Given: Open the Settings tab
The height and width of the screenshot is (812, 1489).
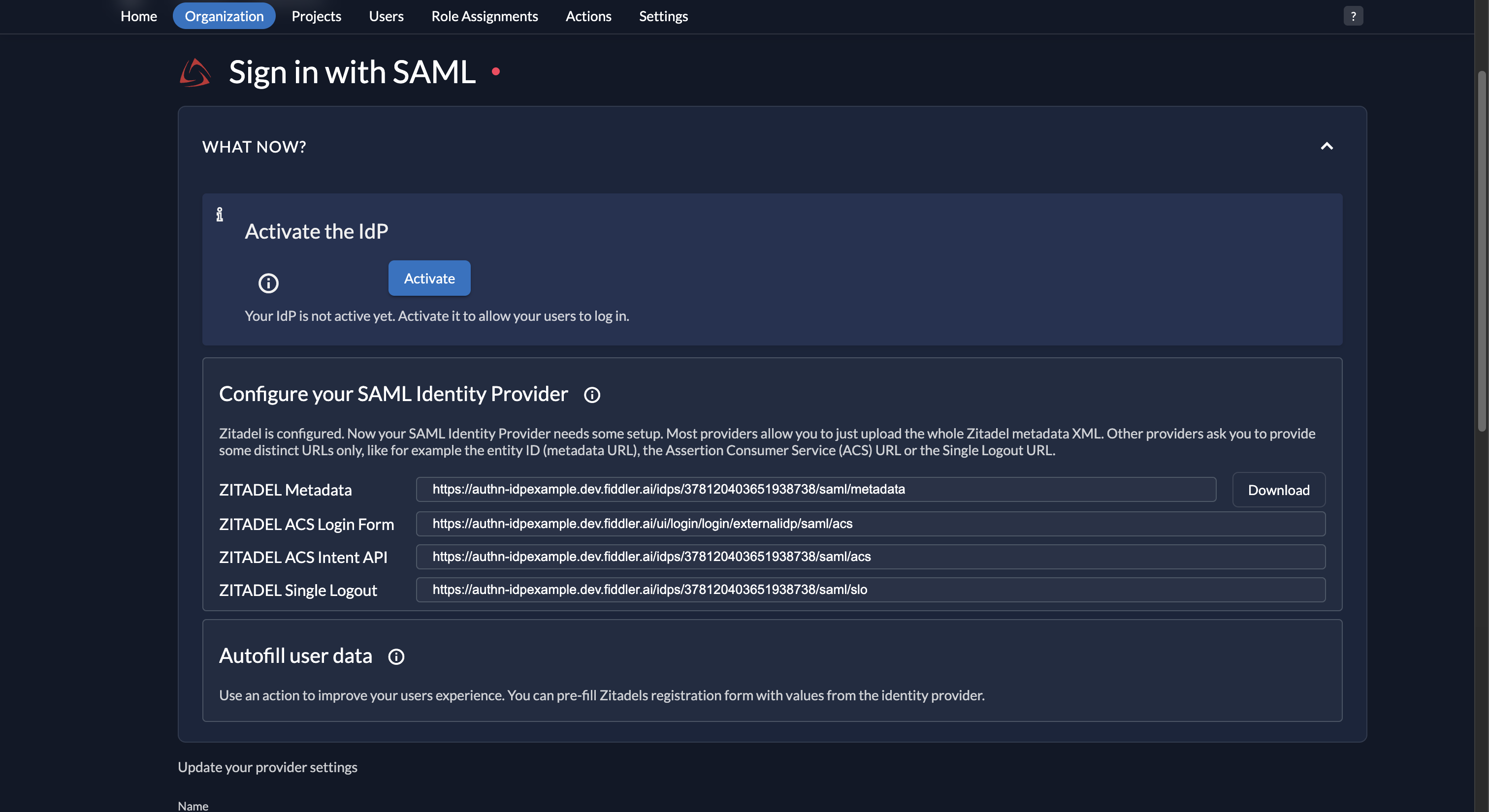Looking at the screenshot, I should tap(663, 16).
